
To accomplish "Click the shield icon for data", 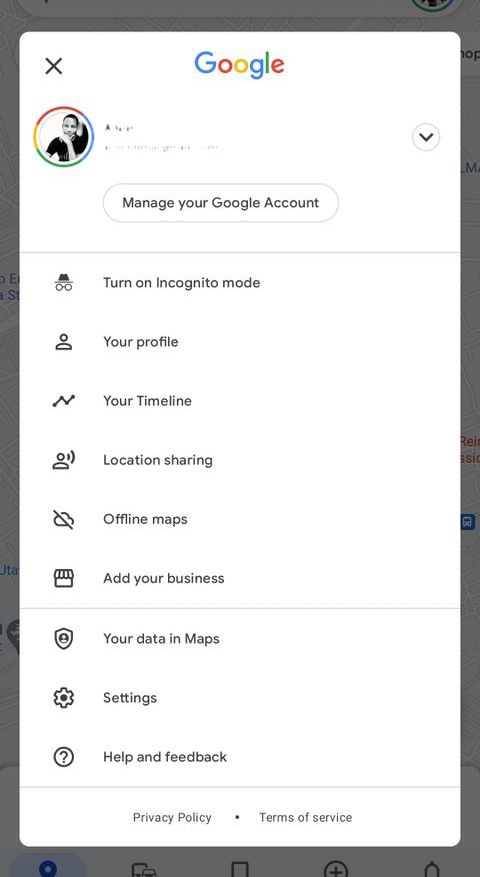I will [x=64, y=639].
